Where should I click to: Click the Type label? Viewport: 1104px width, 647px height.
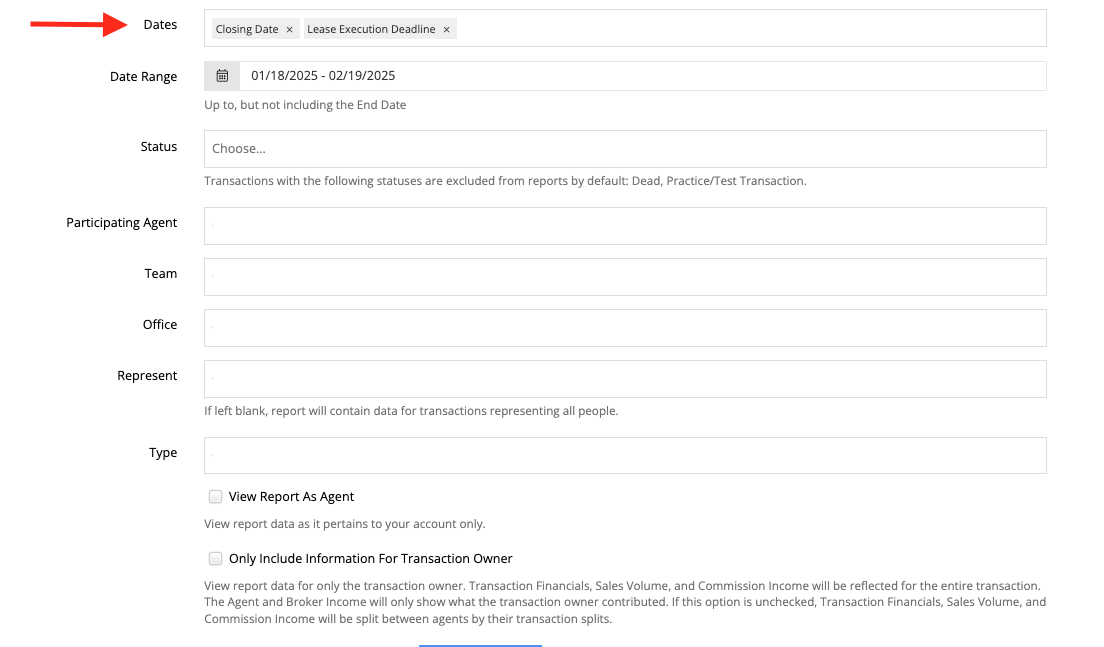pos(163,453)
